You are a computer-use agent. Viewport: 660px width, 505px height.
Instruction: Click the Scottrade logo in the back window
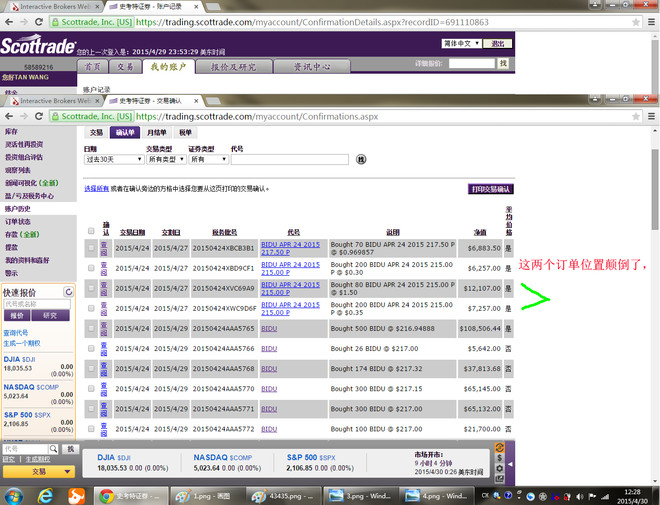point(38,45)
